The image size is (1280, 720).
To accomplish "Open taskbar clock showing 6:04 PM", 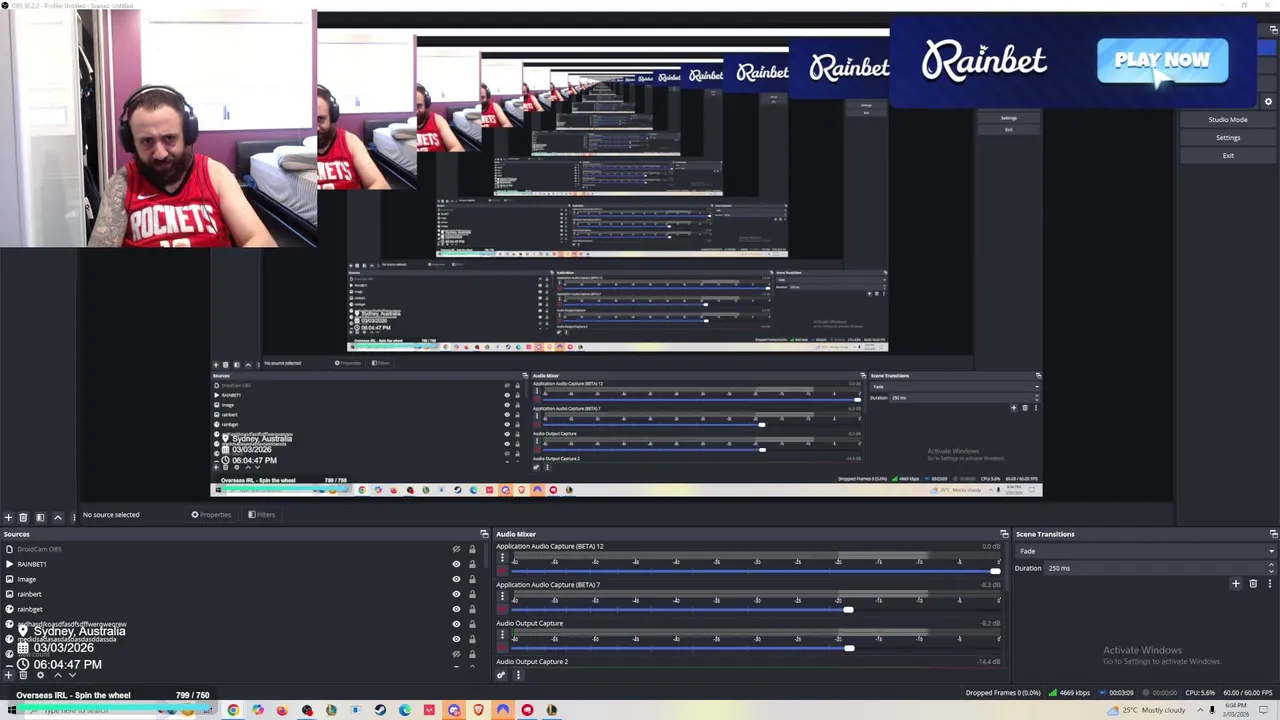I will coord(1237,710).
